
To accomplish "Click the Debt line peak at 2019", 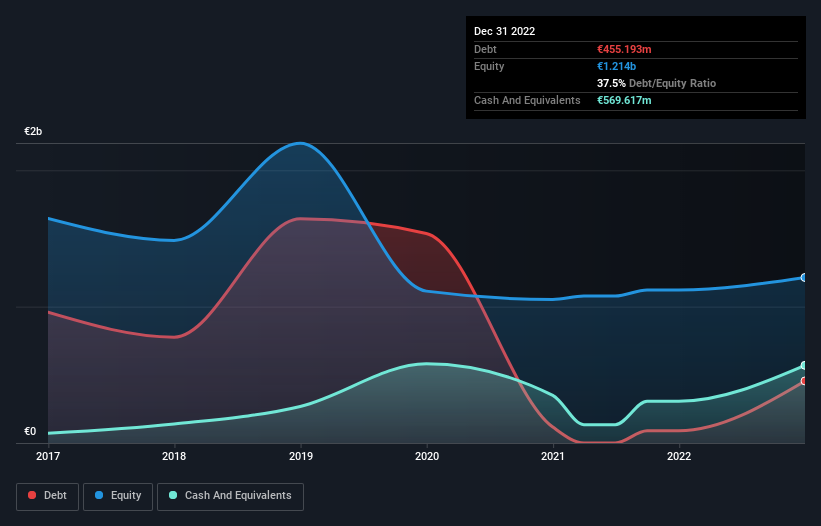I will coord(299,218).
